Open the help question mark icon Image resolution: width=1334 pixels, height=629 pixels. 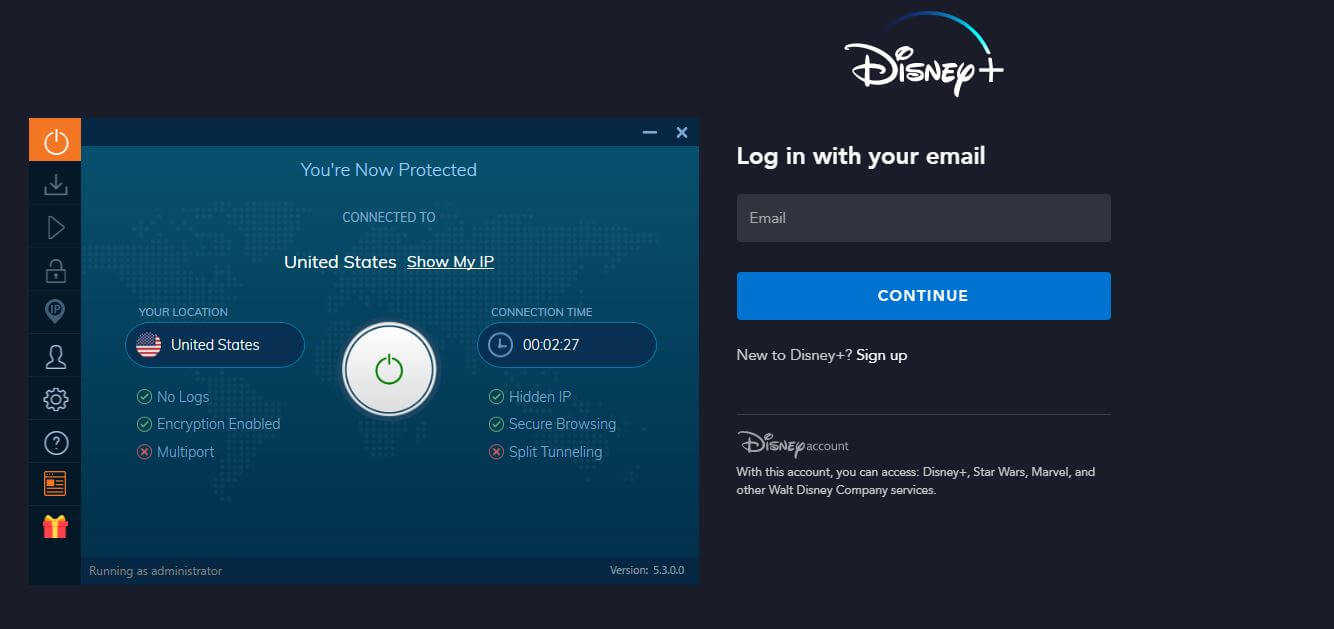(56, 442)
